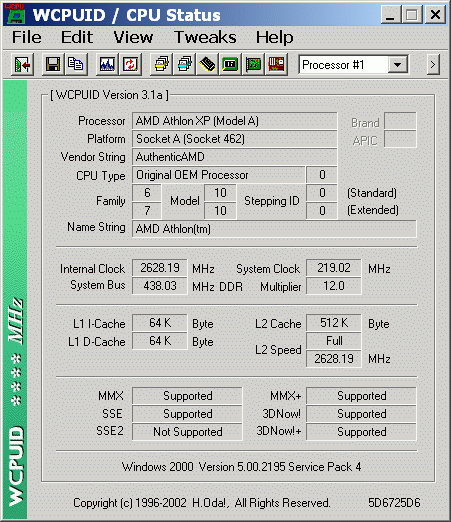
Task: Open the Help menu
Action: pos(274,37)
